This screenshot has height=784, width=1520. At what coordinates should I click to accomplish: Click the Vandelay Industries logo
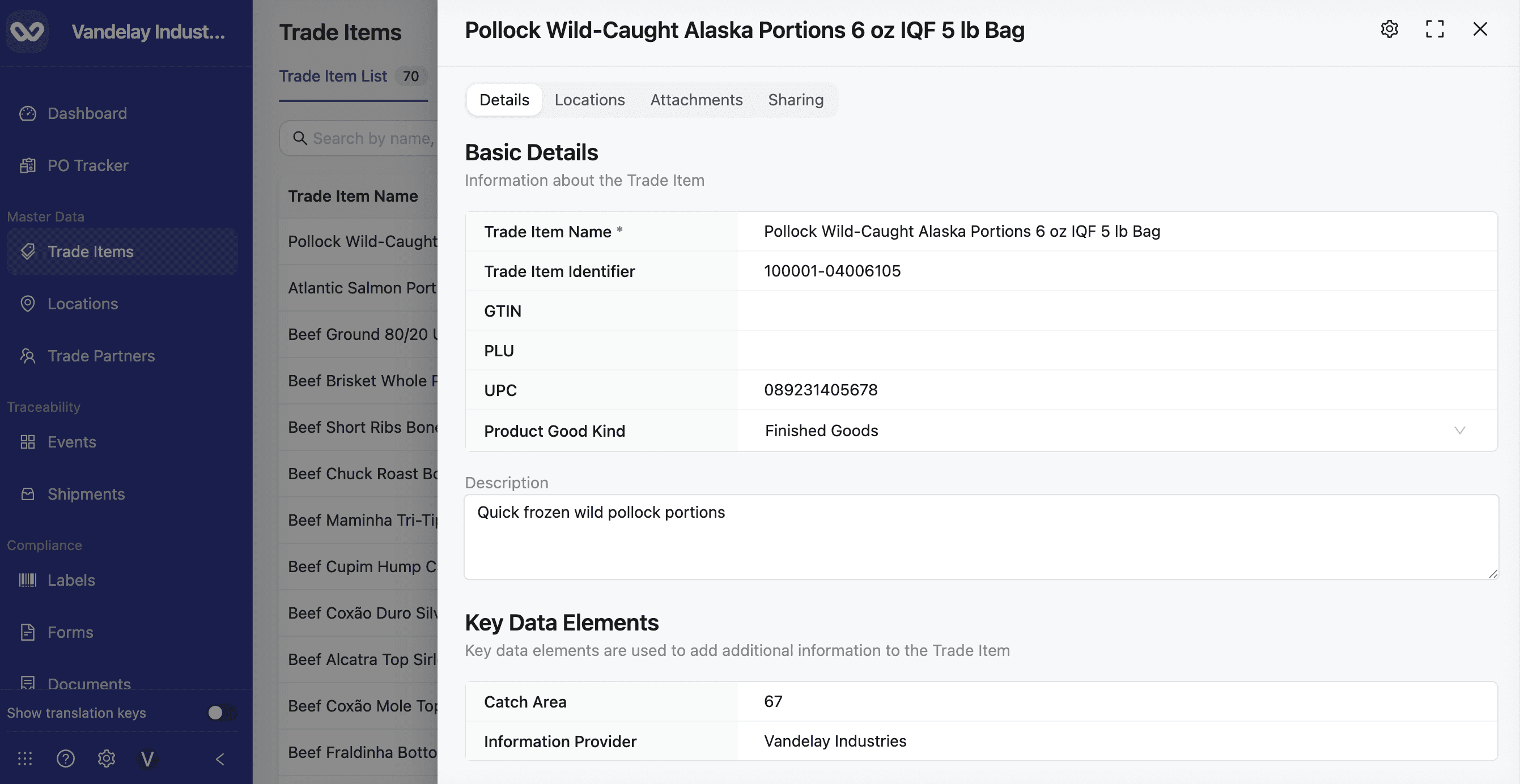[27, 31]
